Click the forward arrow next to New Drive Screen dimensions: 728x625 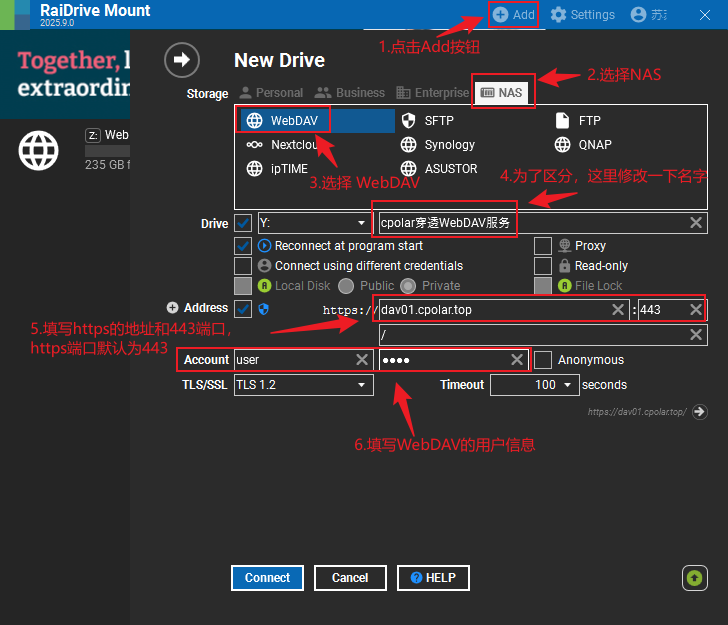pos(182,60)
